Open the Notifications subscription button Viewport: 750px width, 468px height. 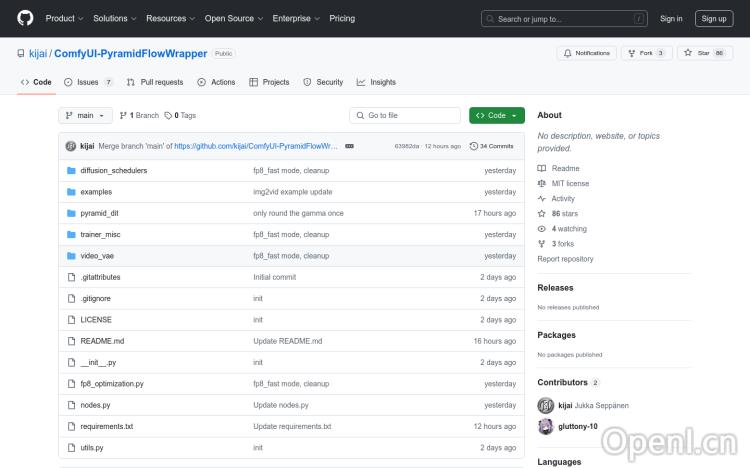tap(586, 53)
